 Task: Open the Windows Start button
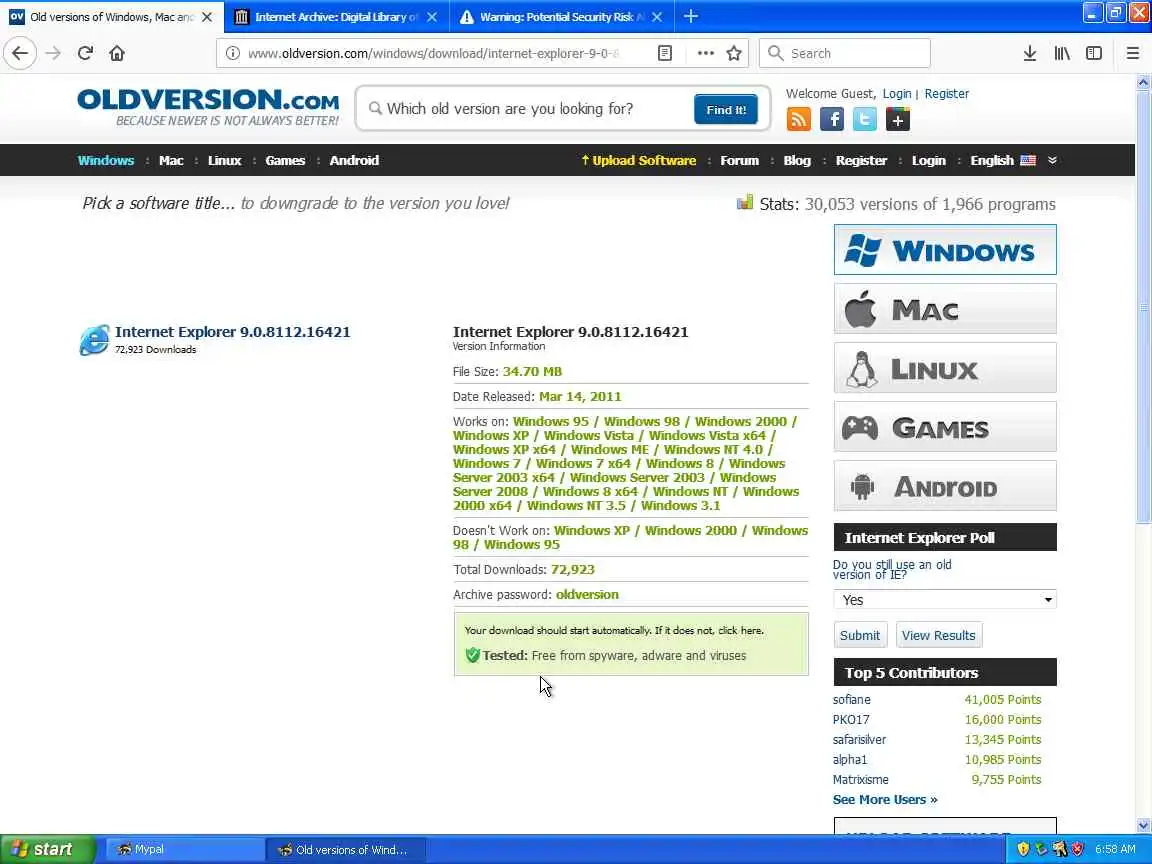[x=47, y=849]
